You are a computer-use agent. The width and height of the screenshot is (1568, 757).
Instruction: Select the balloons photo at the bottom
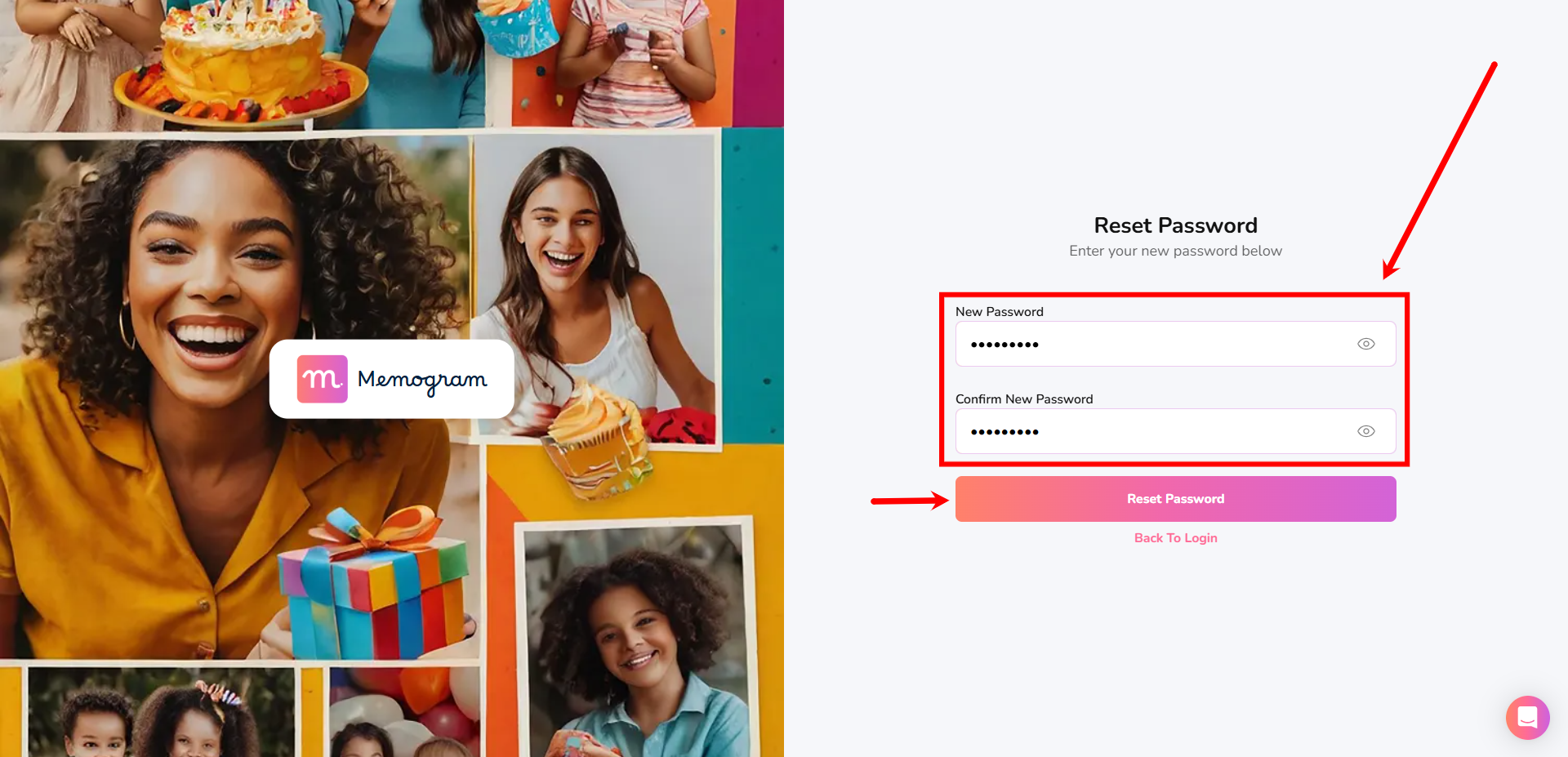click(x=404, y=710)
